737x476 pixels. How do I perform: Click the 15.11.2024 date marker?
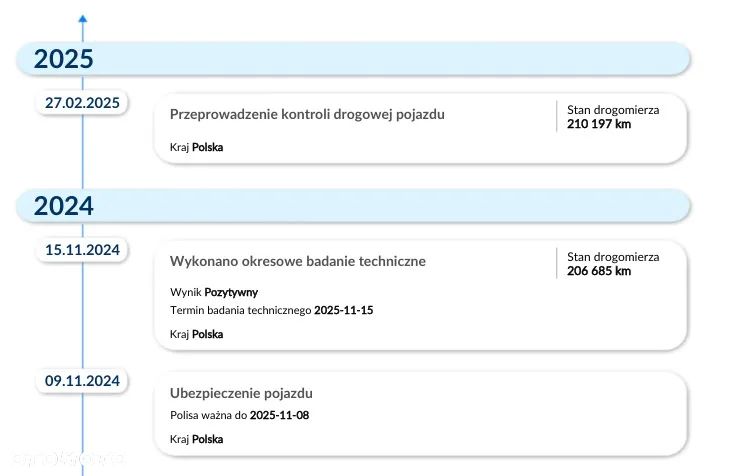[x=82, y=250]
